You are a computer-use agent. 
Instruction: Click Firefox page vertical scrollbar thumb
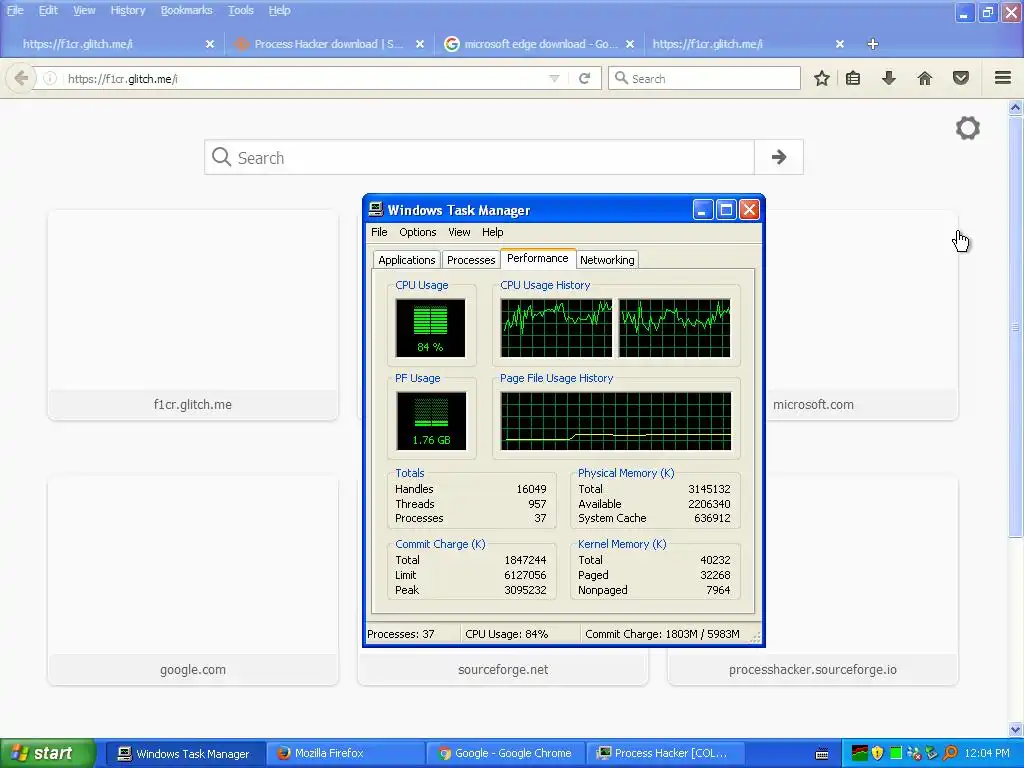(1015, 327)
